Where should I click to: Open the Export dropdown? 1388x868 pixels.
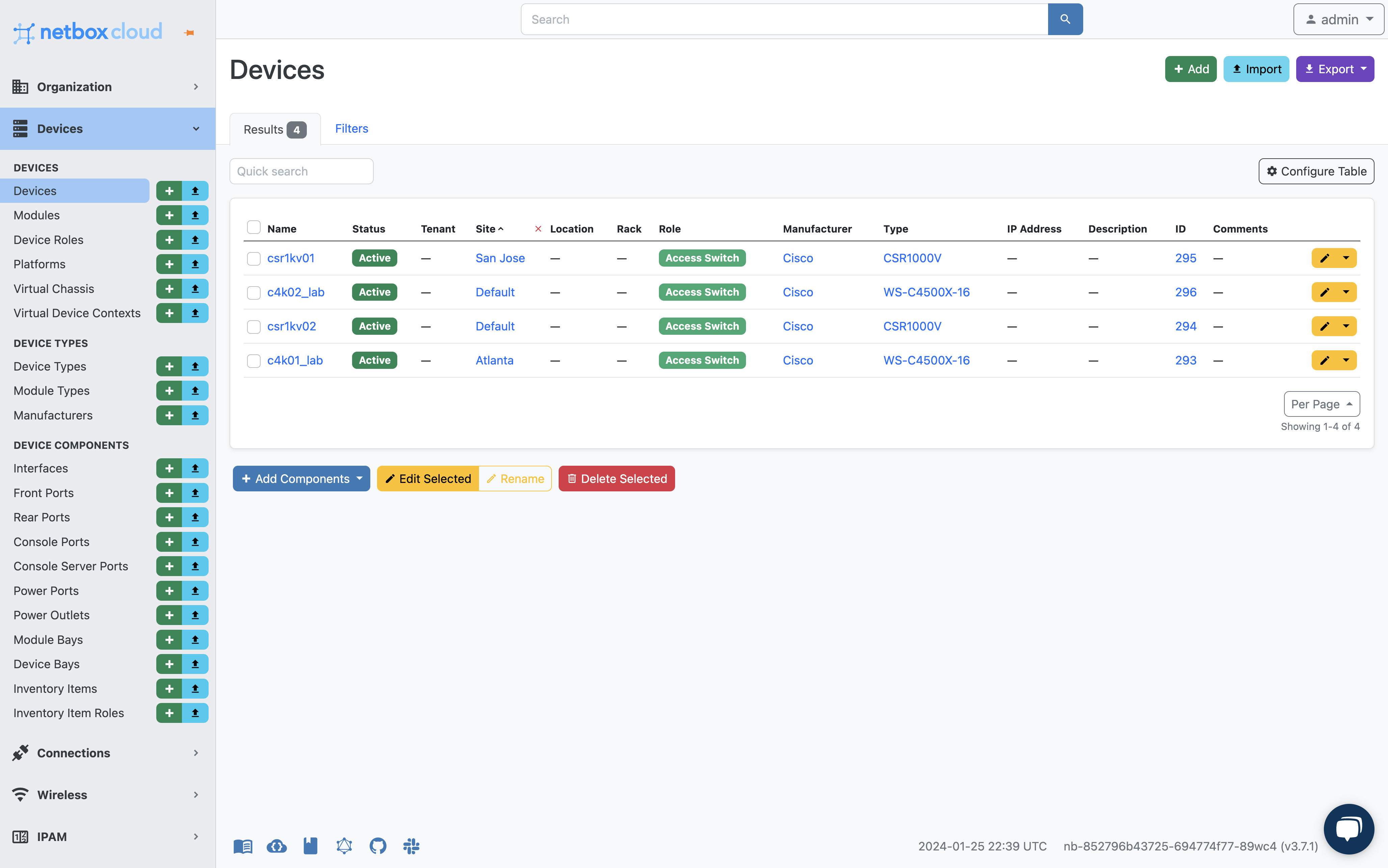click(1335, 69)
